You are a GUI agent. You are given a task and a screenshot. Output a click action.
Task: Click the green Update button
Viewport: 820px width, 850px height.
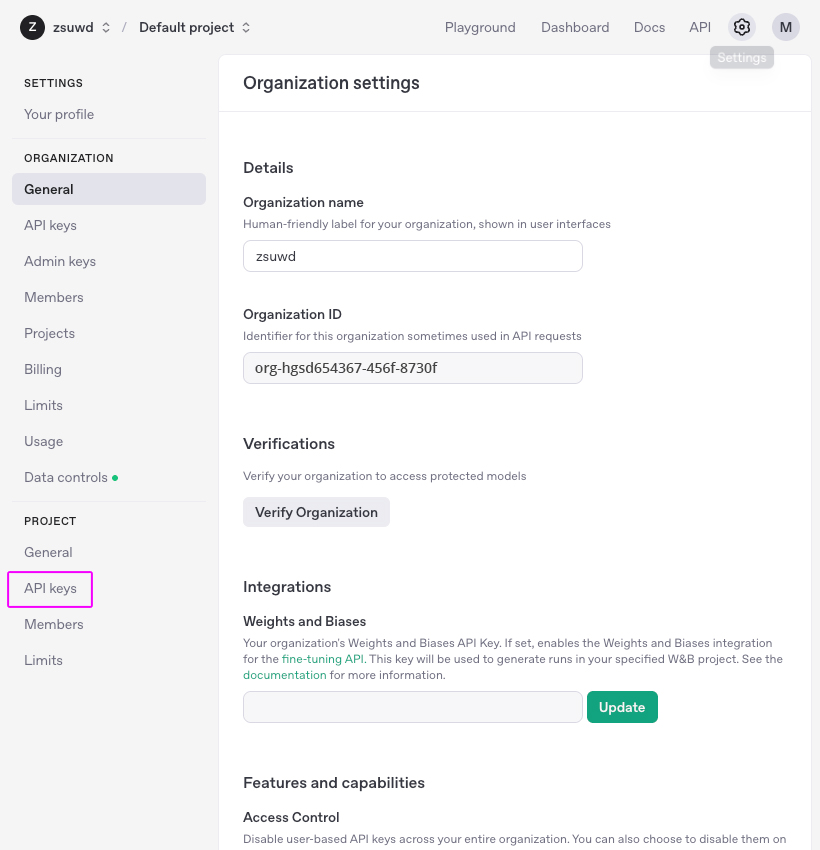coord(622,707)
